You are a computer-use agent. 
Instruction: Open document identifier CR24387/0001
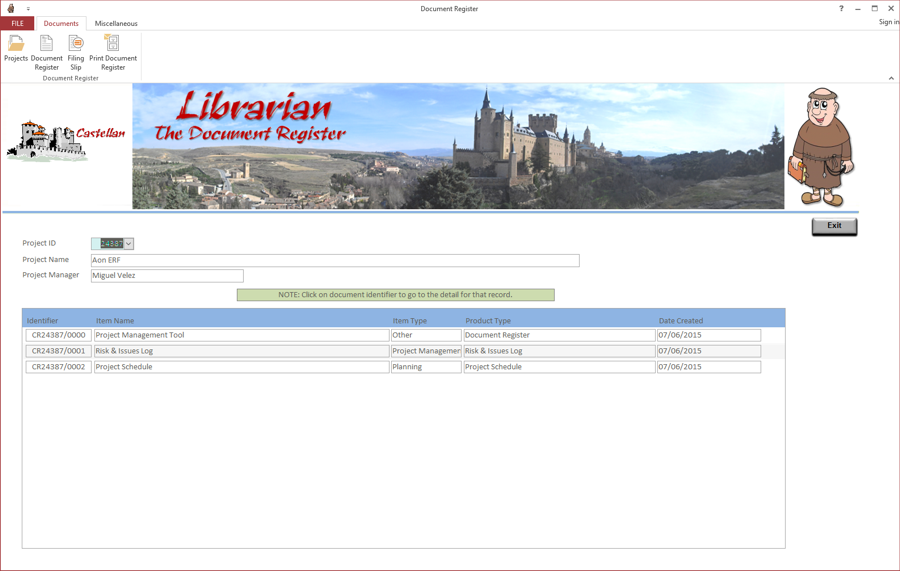pyautogui.click(x=59, y=351)
